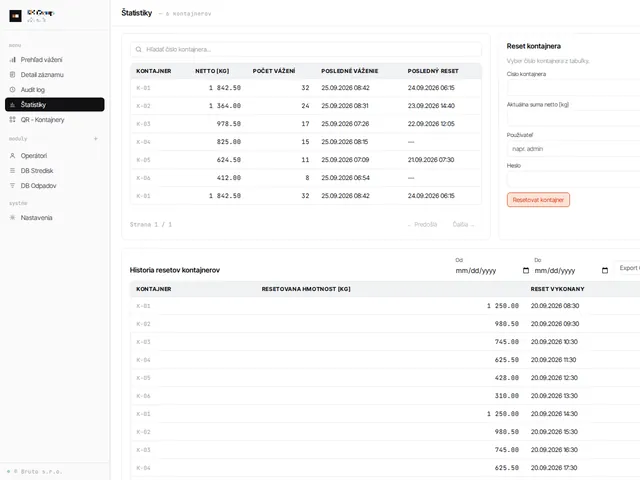This screenshot has width=640, height=480.
Task: Select K-05 row in statistics table
Action: tap(306, 160)
